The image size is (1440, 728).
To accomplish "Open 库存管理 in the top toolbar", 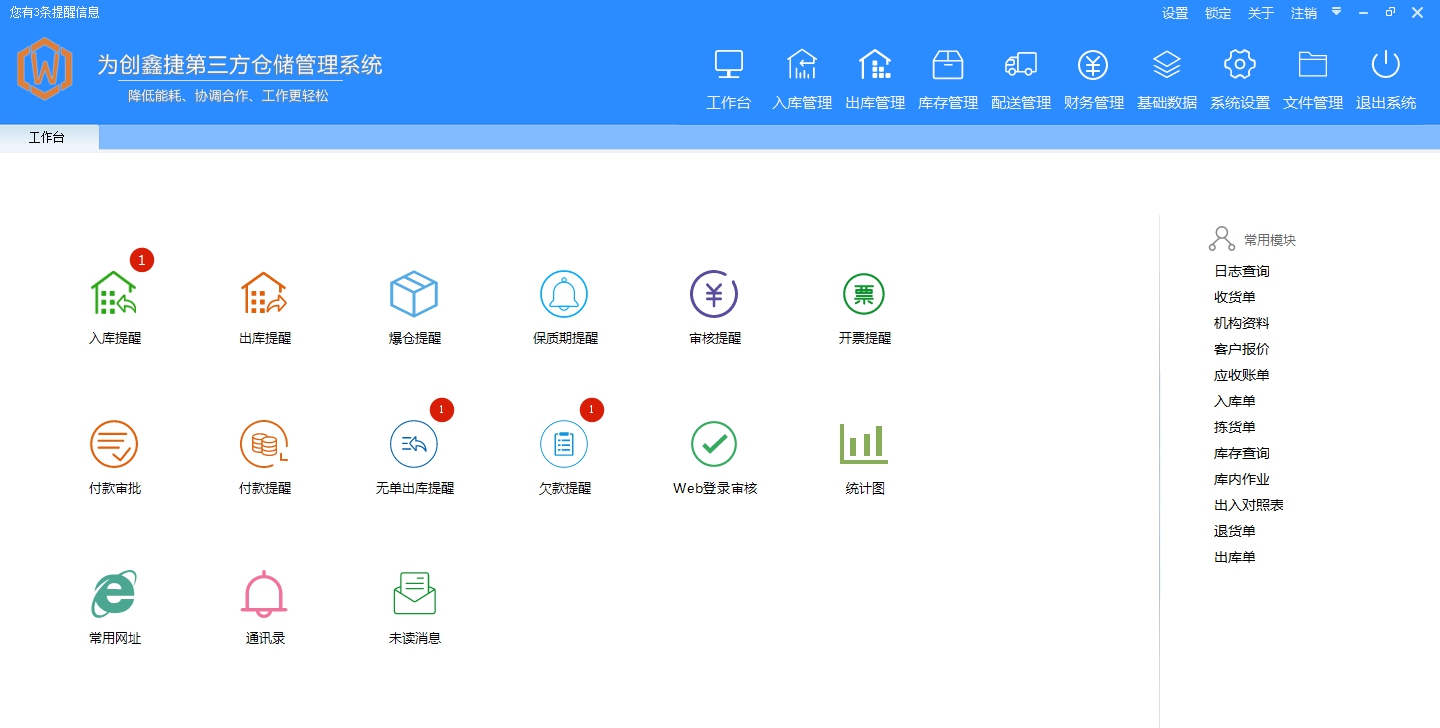I will [x=948, y=78].
